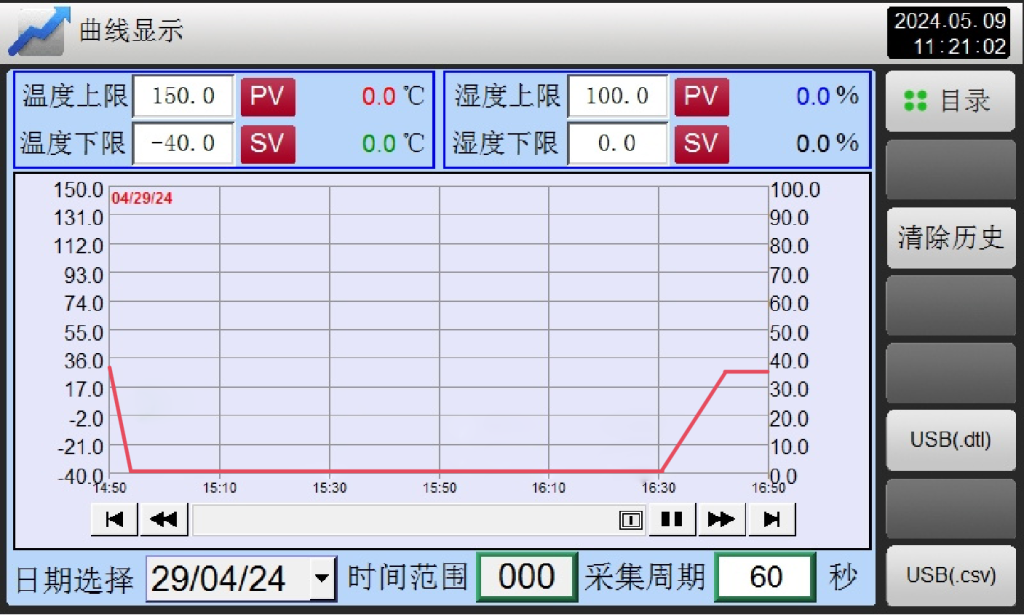Click the fast-forward double-arrow button
The image size is (1024, 615).
point(721,519)
